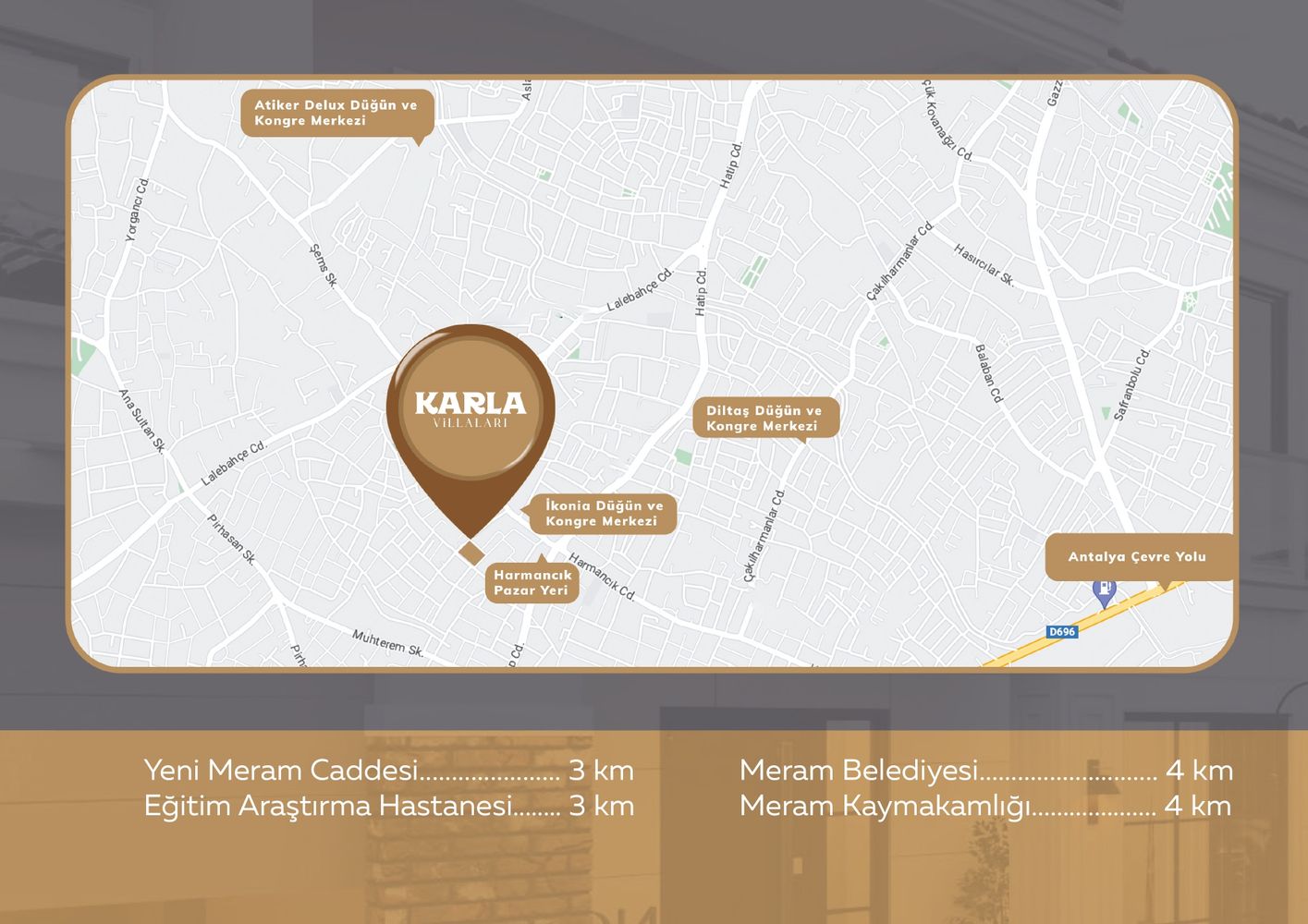Click the Muhterem Sk. street label

tap(387, 642)
